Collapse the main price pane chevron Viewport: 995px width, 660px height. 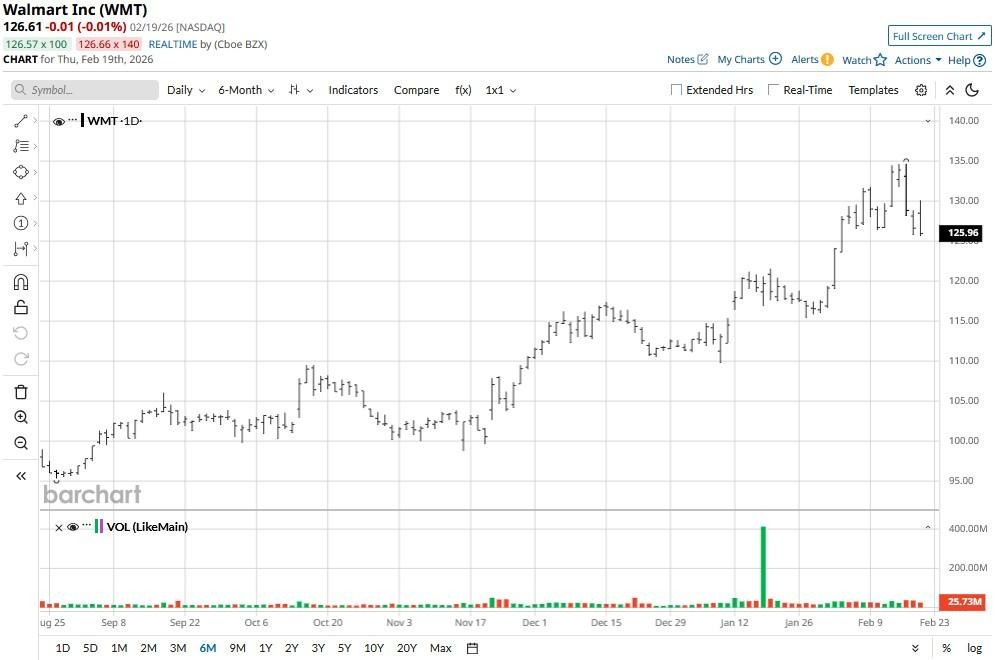click(x=928, y=121)
